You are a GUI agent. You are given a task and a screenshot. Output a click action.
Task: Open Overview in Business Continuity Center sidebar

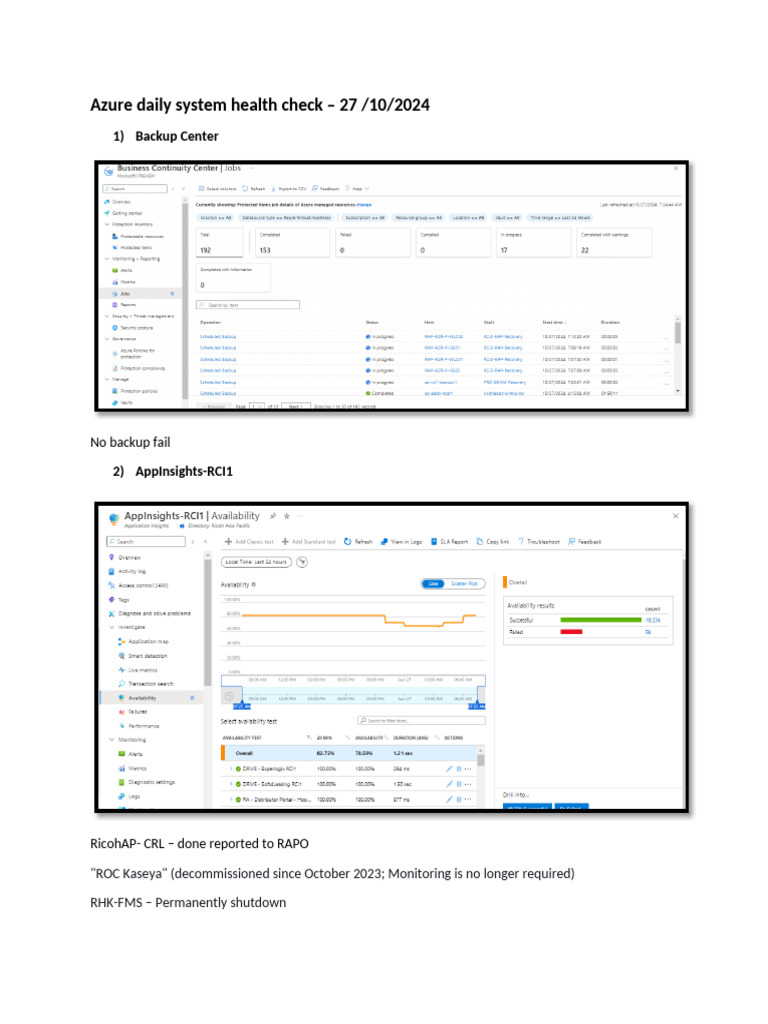121,202
